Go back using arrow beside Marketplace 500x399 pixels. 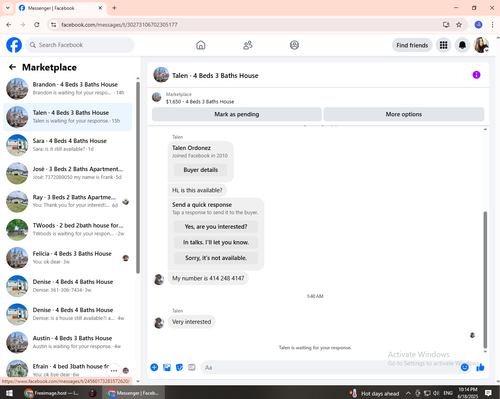tap(13, 67)
